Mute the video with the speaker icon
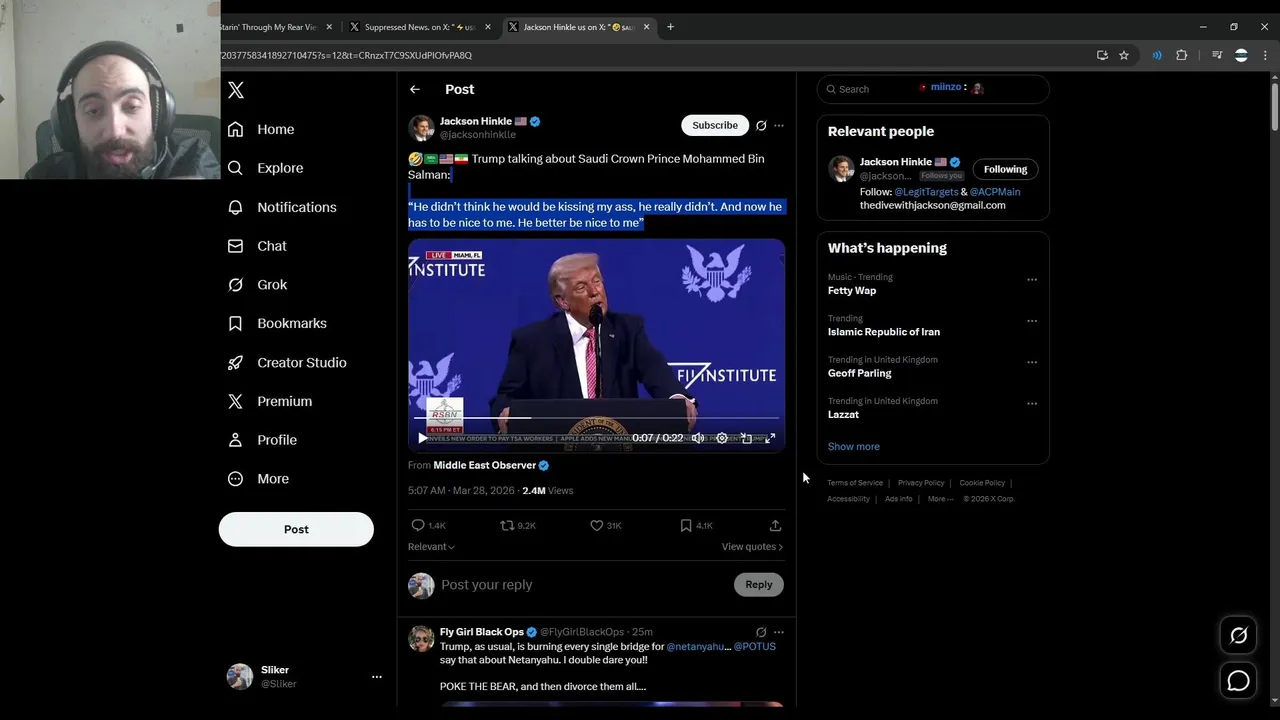The height and width of the screenshot is (720, 1280). coord(698,438)
